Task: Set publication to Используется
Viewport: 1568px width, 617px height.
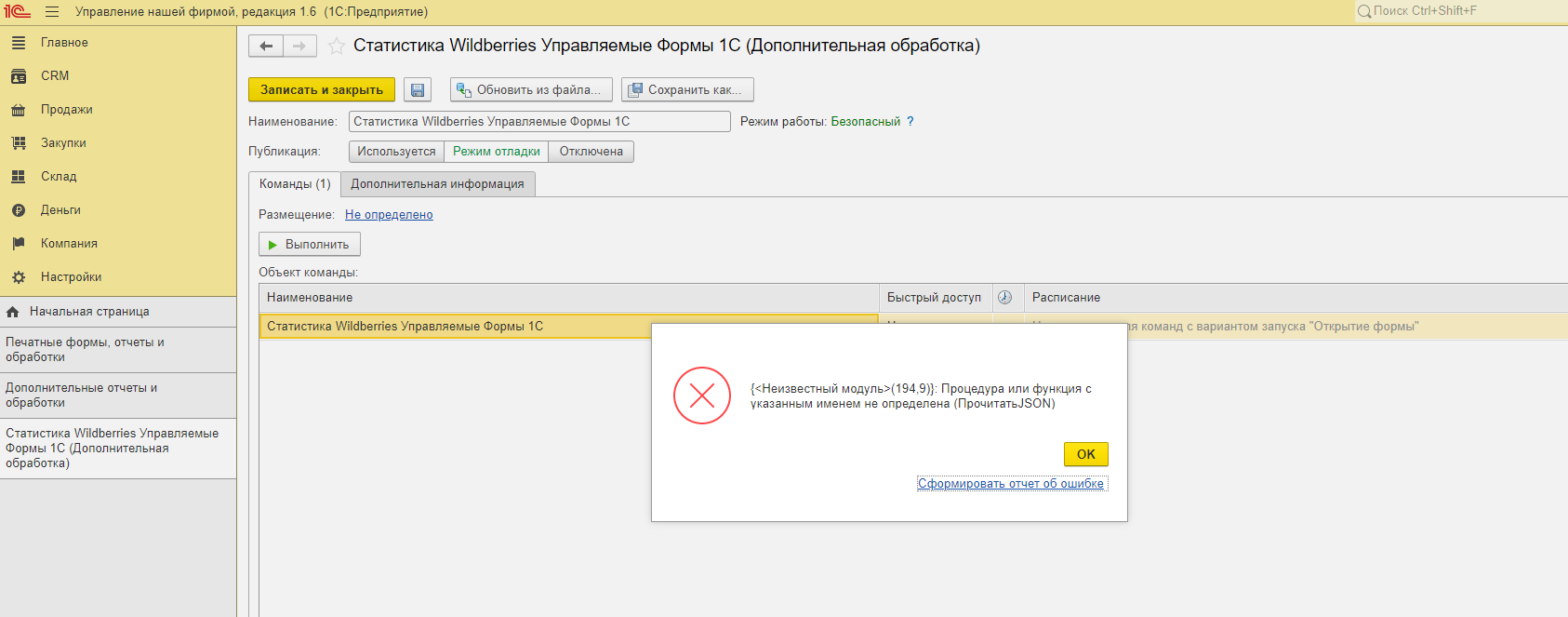Action: coord(396,152)
